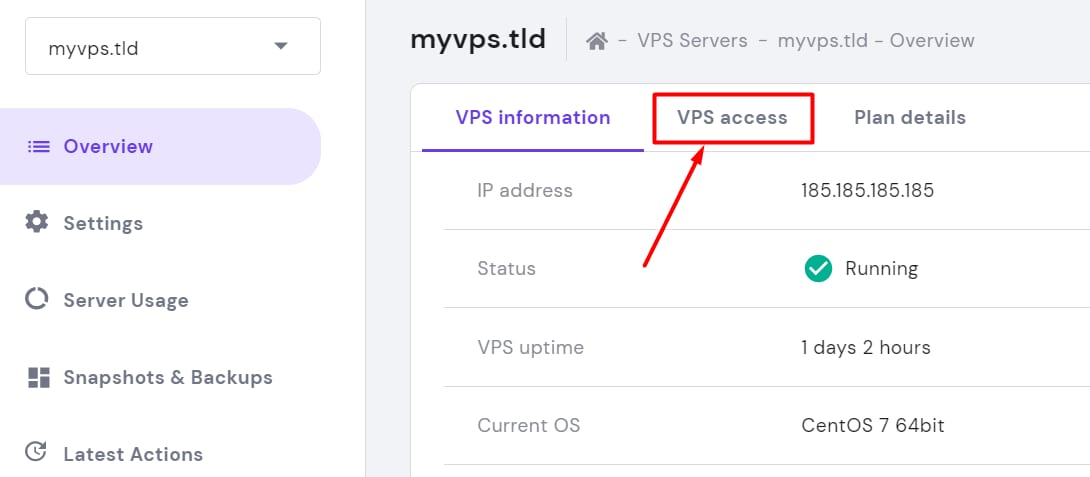This screenshot has height=477, width=1090.
Task: Click the server selector dropdown arrow
Action: [281, 46]
